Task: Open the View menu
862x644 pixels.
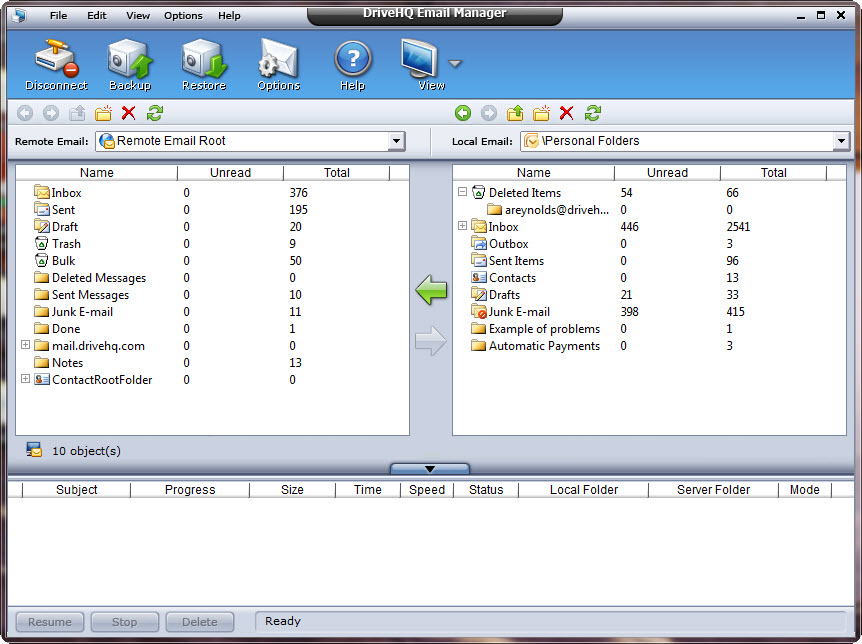Action: pyautogui.click(x=137, y=15)
